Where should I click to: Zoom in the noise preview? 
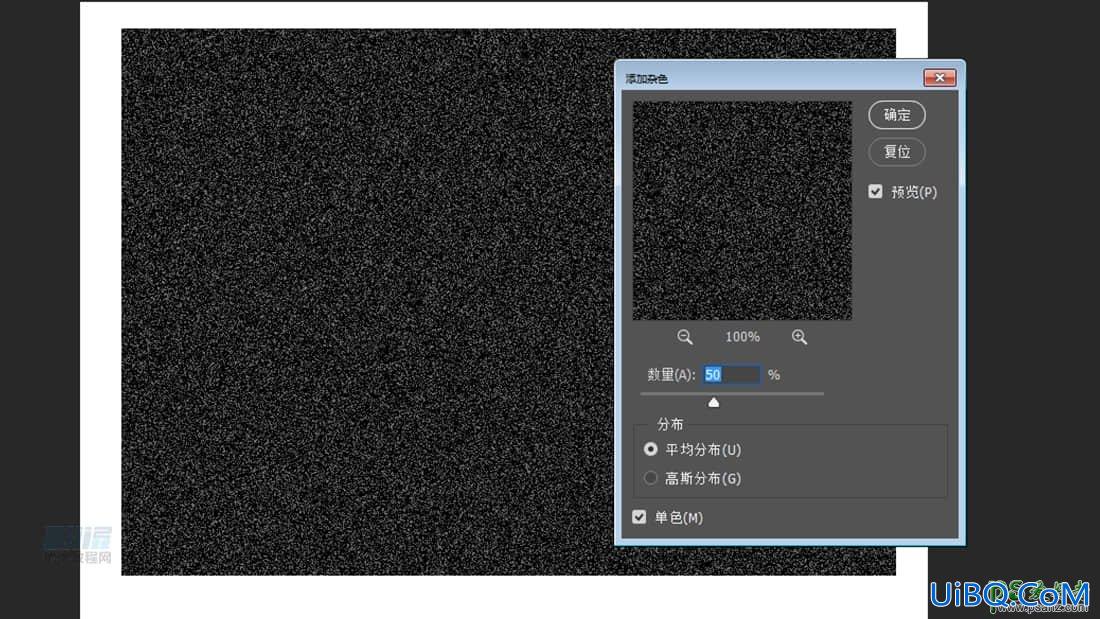pyautogui.click(x=799, y=337)
